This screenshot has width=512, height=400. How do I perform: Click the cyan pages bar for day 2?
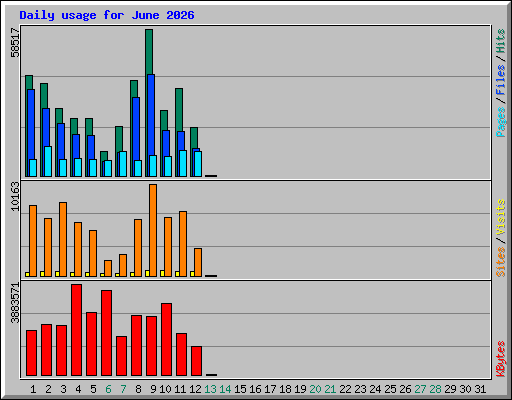click(x=48, y=161)
